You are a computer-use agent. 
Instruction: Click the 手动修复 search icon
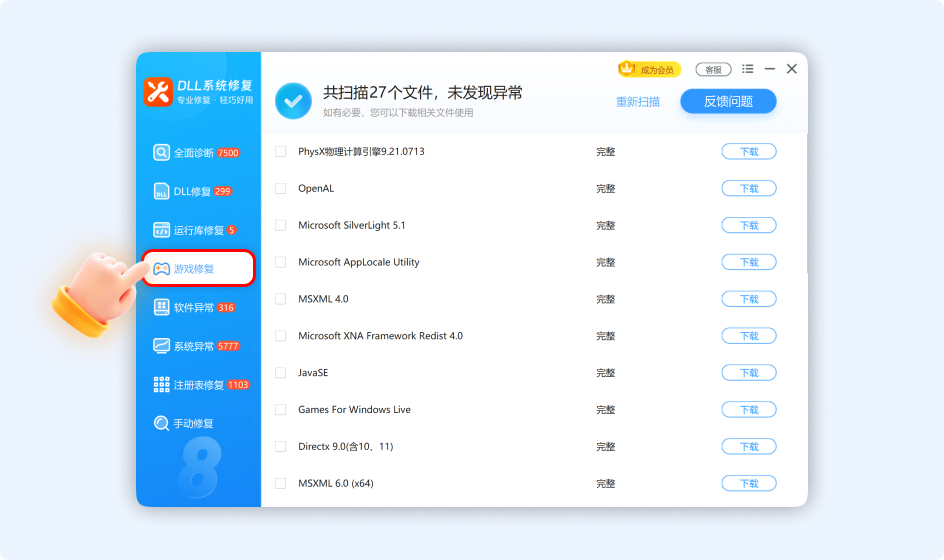pos(161,423)
